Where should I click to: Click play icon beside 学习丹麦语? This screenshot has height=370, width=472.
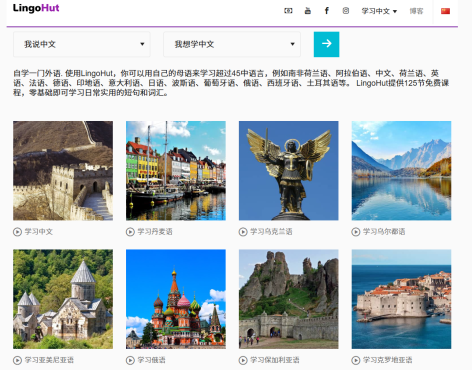130,232
